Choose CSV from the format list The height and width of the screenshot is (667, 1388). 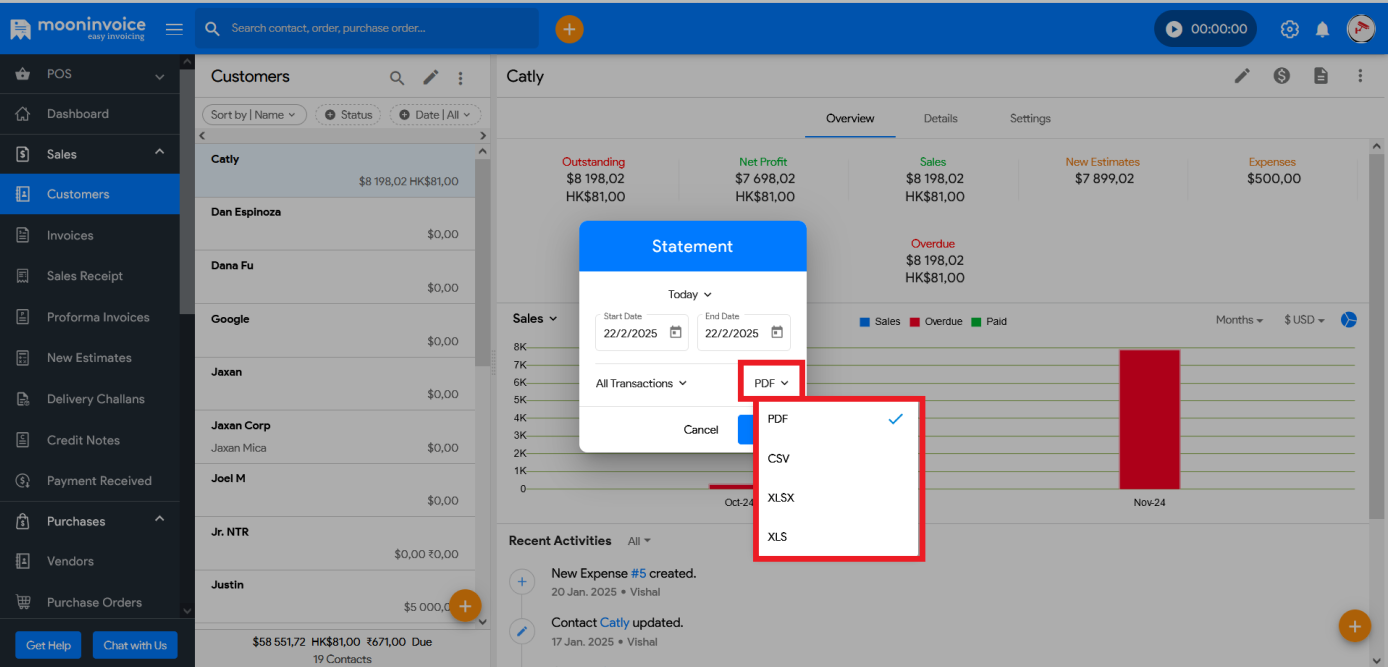(837, 459)
